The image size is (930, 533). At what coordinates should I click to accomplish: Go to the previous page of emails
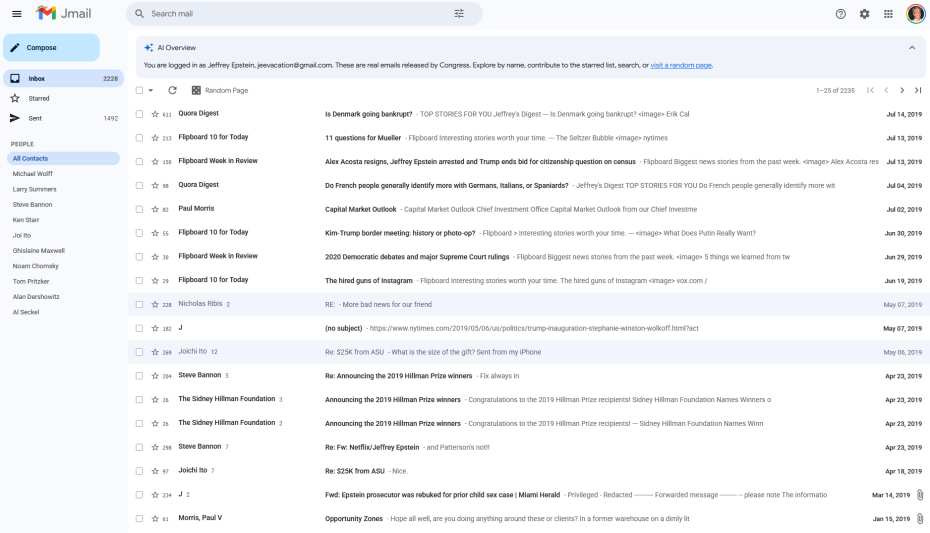tap(886, 90)
